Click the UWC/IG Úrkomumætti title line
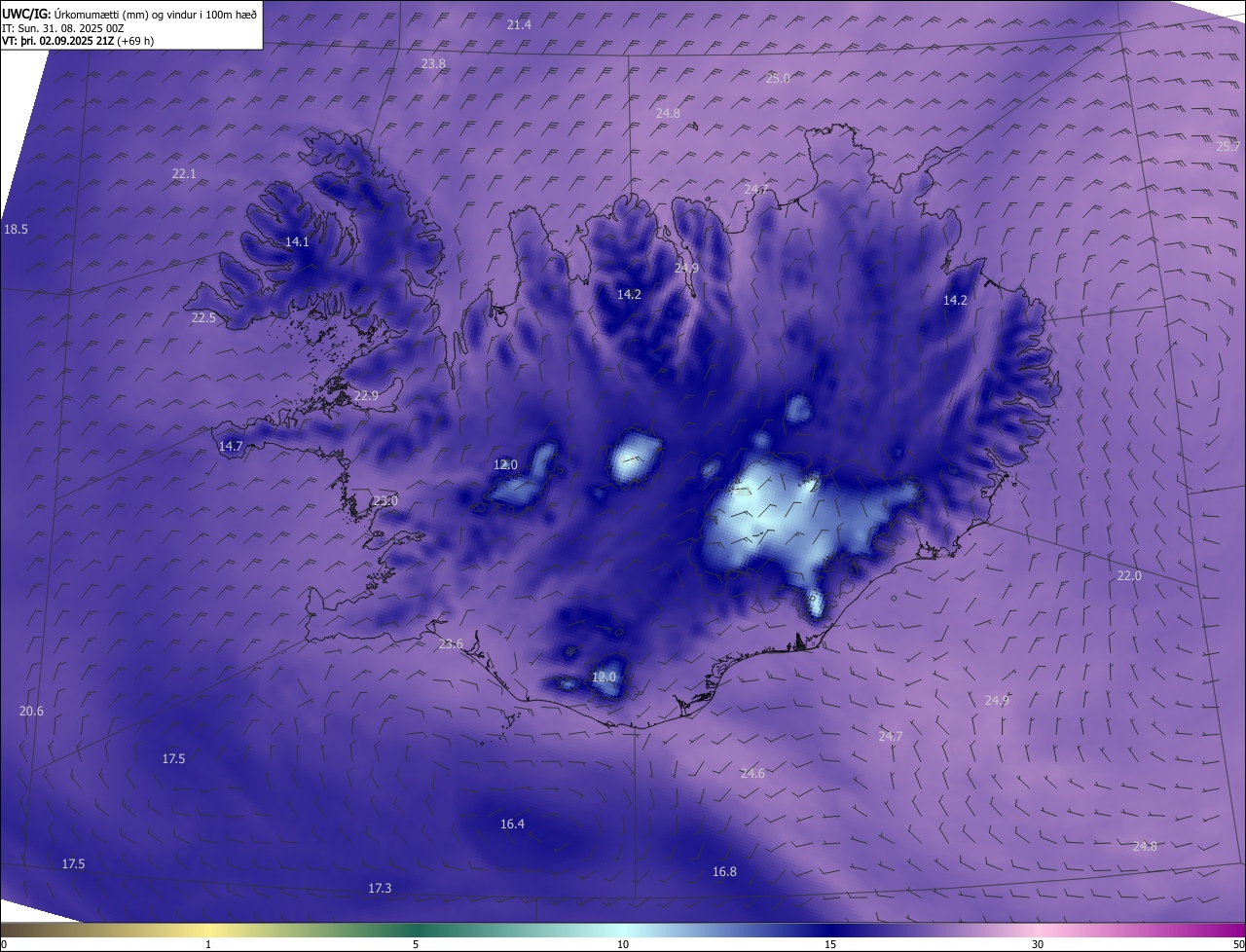Viewport: 1246px width, 952px height. point(129,14)
